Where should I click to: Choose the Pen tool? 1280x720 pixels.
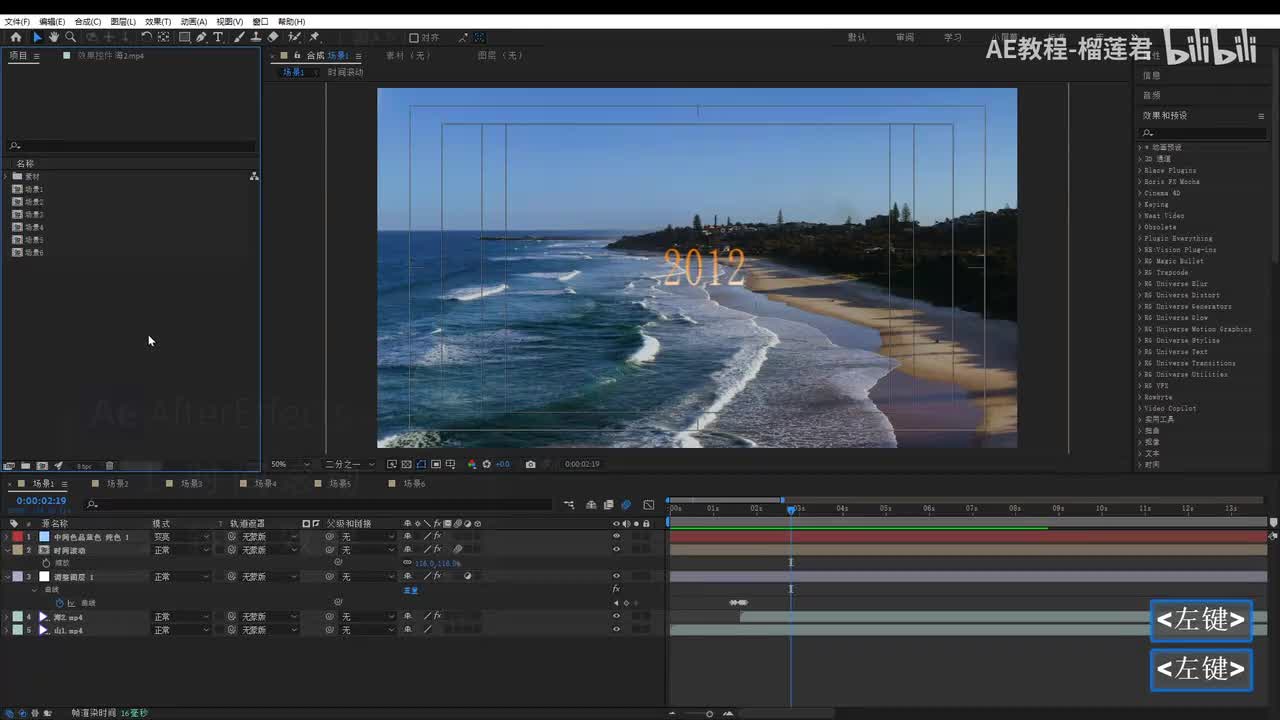(x=201, y=37)
